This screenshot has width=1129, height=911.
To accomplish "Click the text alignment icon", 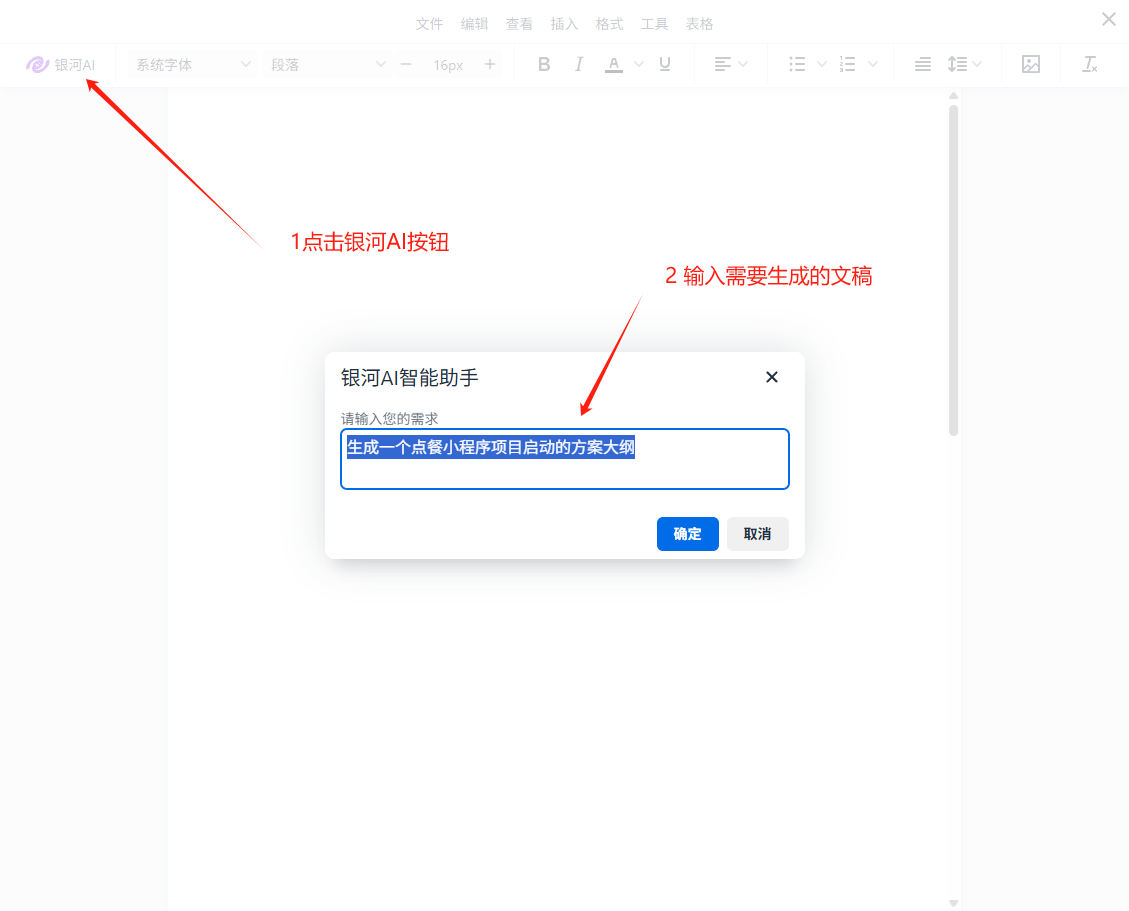I will (722, 65).
